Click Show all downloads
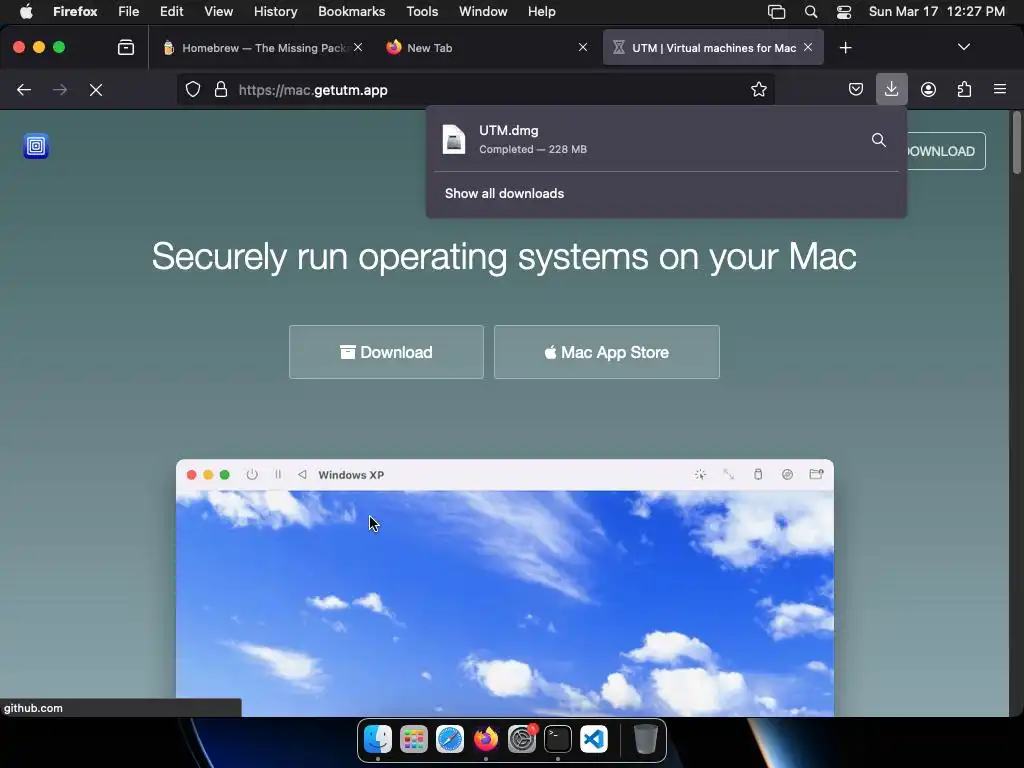The image size is (1024, 768). coord(504,193)
